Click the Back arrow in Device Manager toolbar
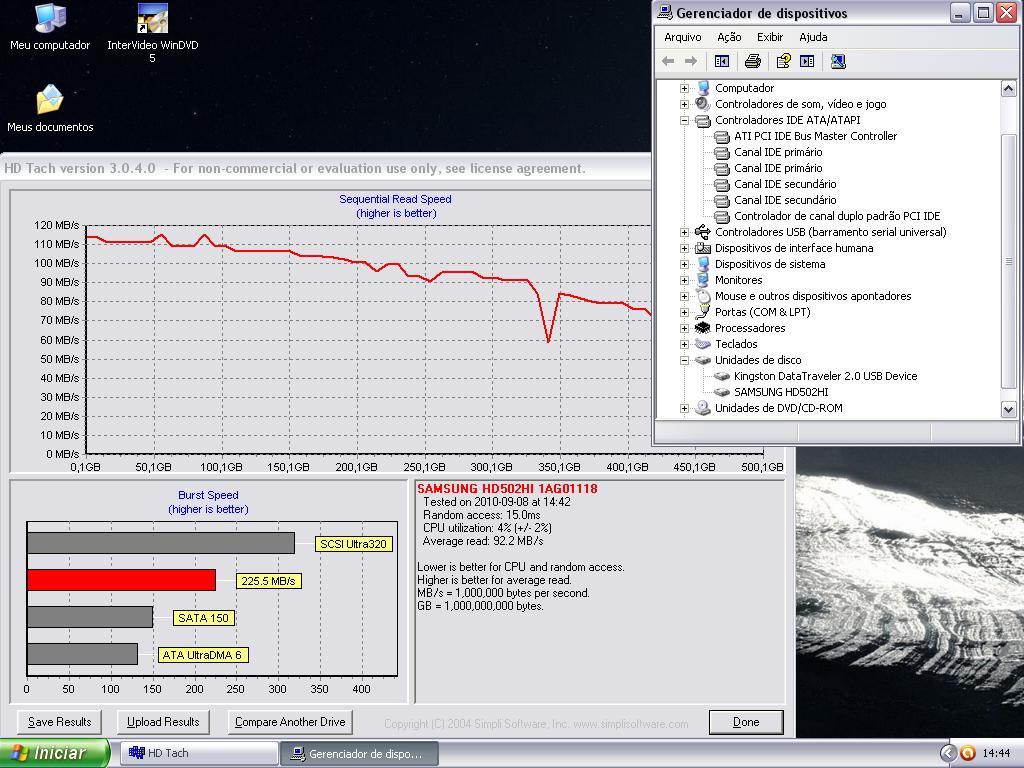Screen dimensions: 1024x768 pos(667,61)
